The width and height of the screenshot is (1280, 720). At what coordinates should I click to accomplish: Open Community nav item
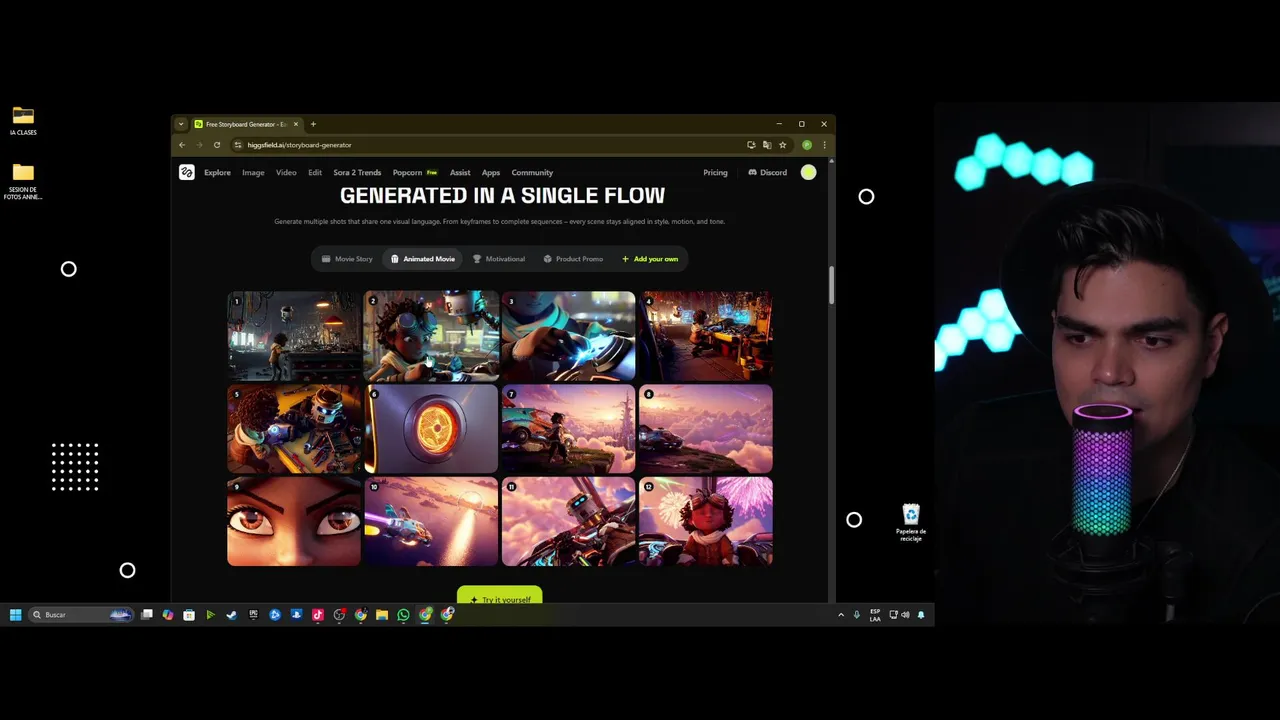pos(532,172)
